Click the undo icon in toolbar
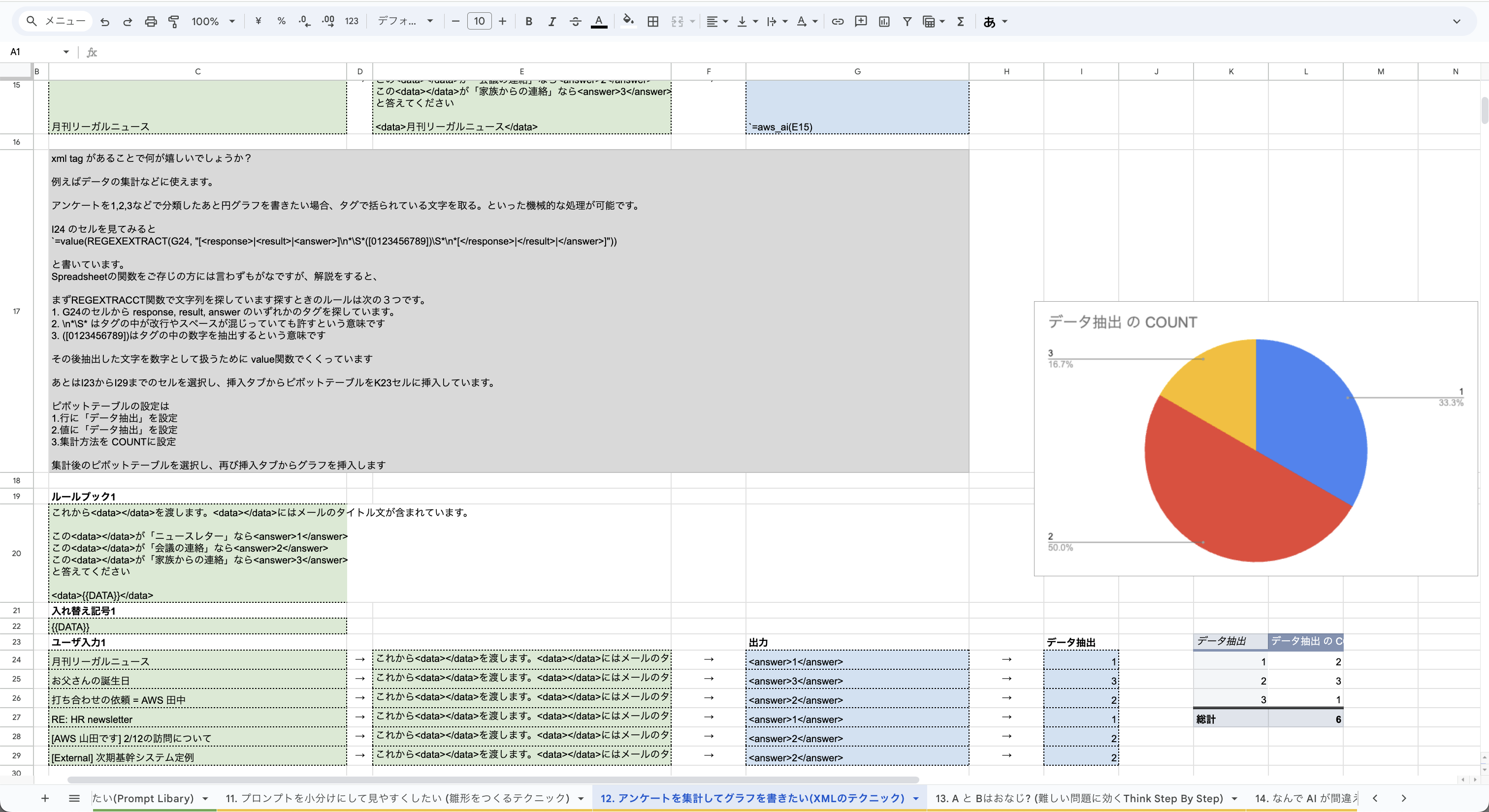Image resolution: width=1489 pixels, height=812 pixels. (104, 21)
